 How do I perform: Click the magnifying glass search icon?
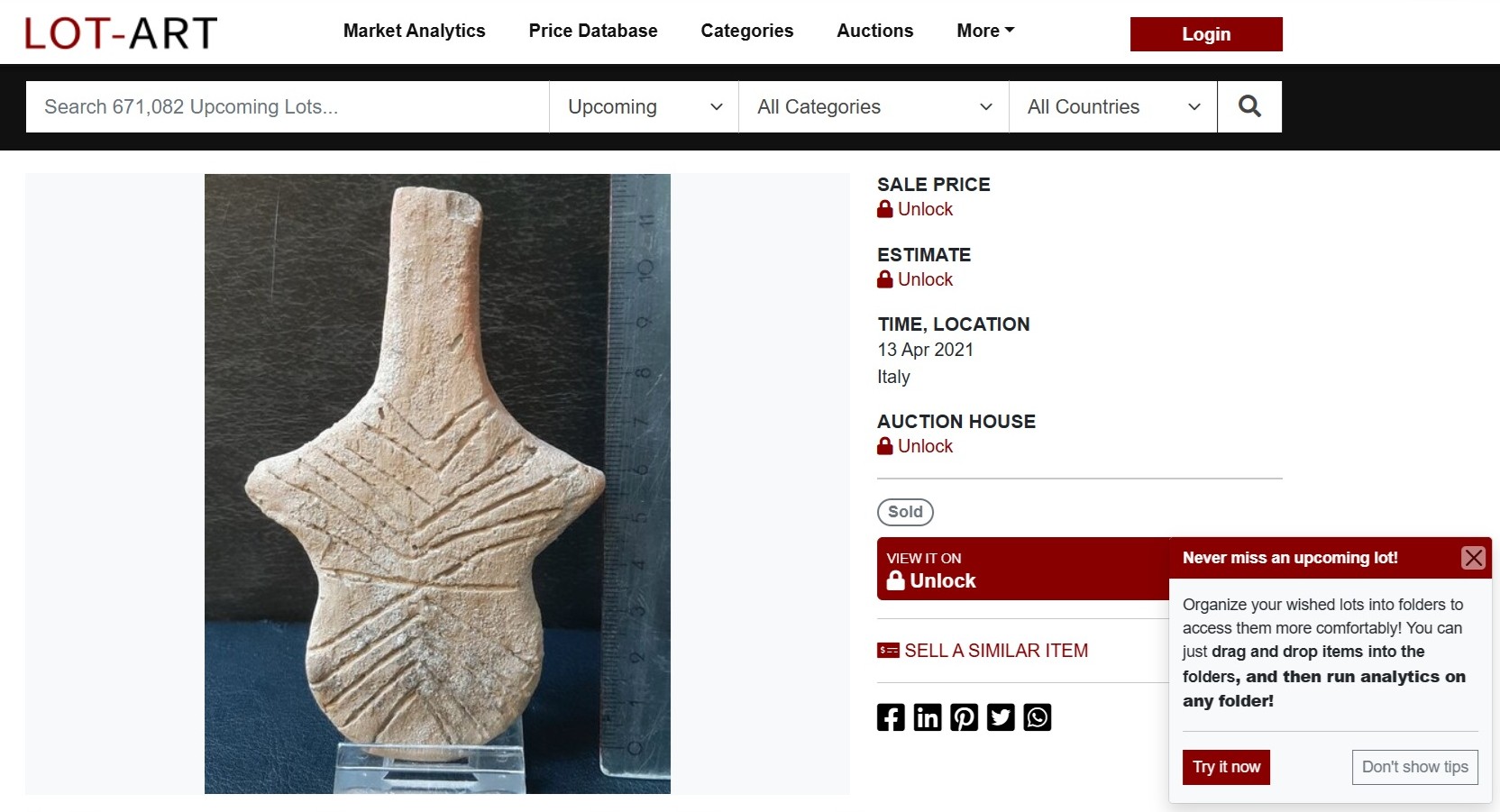coord(1249,106)
